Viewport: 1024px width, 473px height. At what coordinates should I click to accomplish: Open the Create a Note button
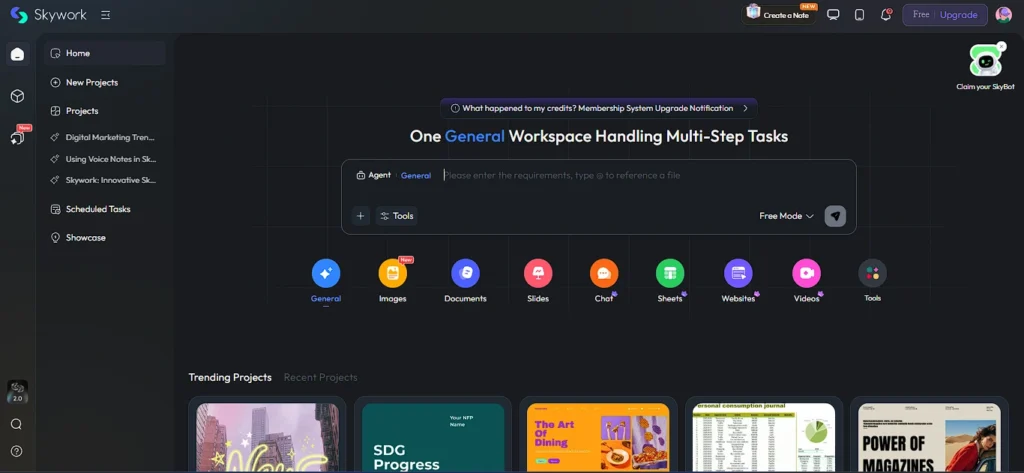(x=779, y=13)
